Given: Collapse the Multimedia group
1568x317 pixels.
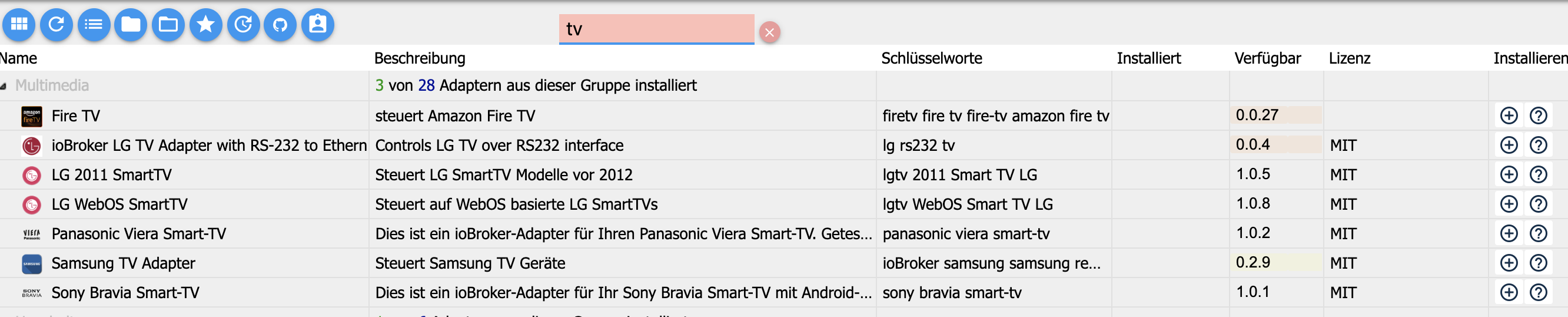Looking at the screenshot, I should point(4,86).
